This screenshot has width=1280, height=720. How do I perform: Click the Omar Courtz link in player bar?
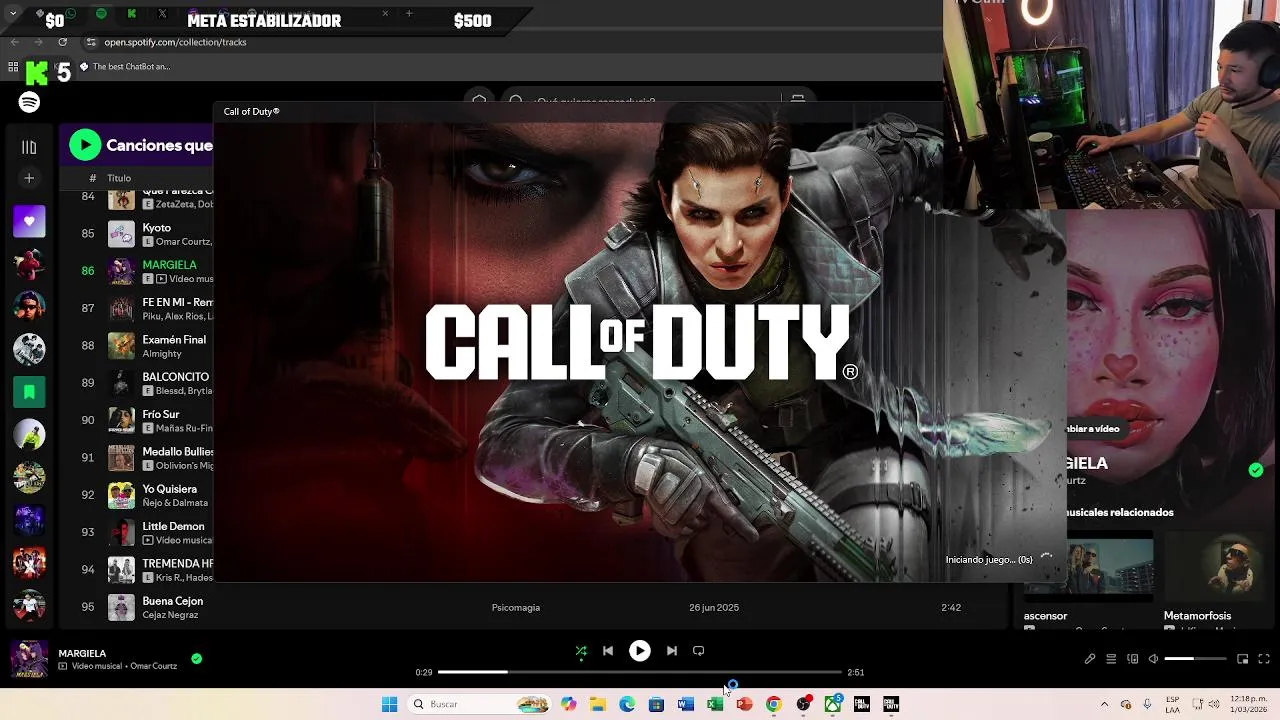pyautogui.click(x=153, y=666)
